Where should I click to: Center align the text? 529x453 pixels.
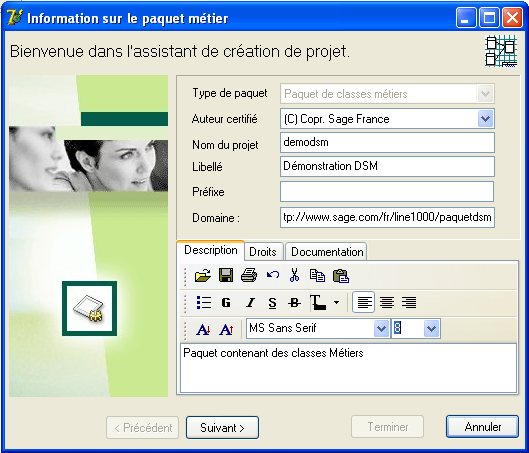(387, 303)
